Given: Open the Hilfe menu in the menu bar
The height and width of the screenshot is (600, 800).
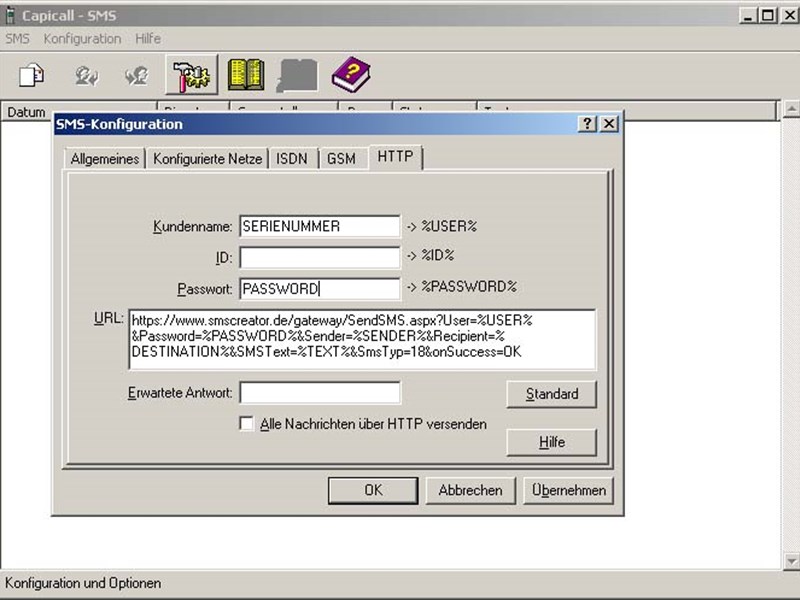Looking at the screenshot, I should pos(148,38).
